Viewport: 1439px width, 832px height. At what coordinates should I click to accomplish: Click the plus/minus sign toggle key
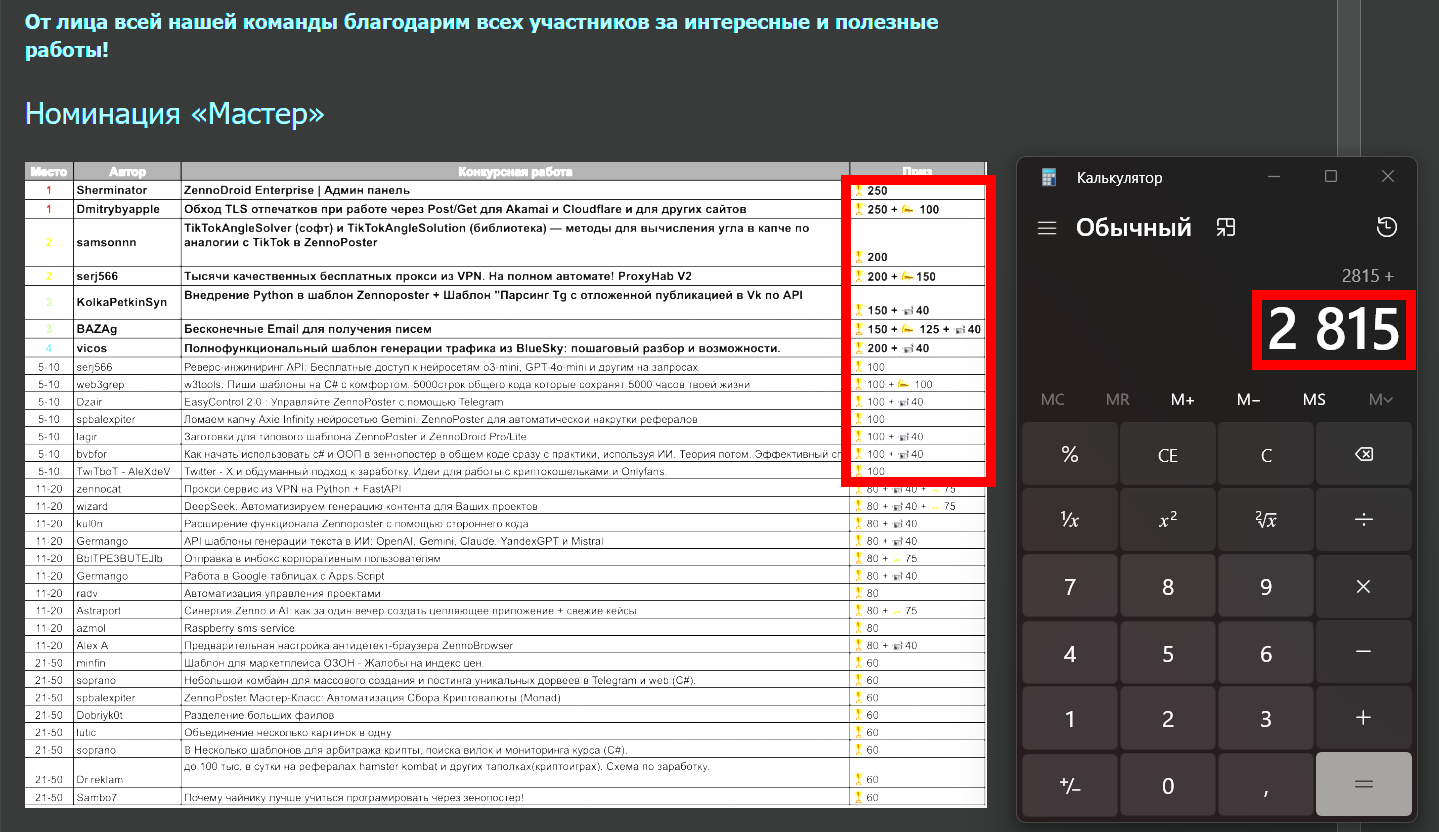click(1069, 785)
